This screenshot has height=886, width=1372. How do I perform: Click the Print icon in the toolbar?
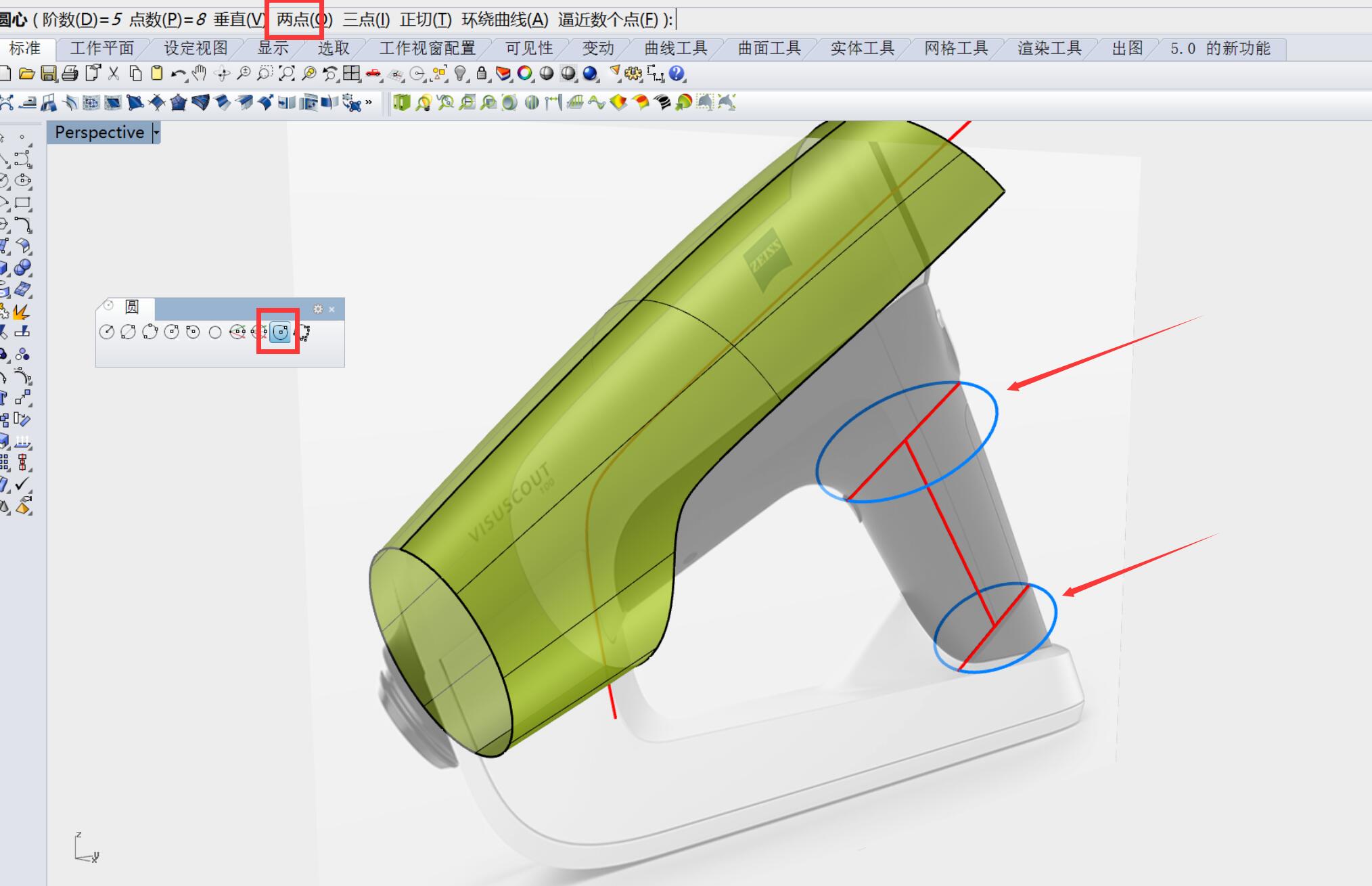click(70, 74)
